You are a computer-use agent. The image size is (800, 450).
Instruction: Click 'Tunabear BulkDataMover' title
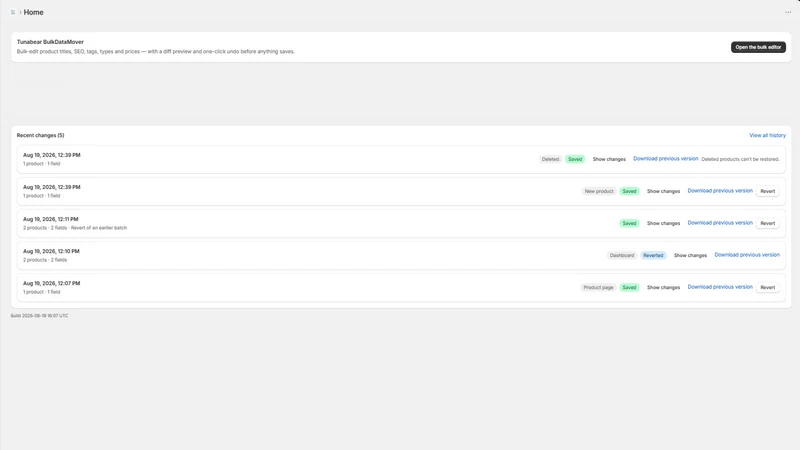50,42
